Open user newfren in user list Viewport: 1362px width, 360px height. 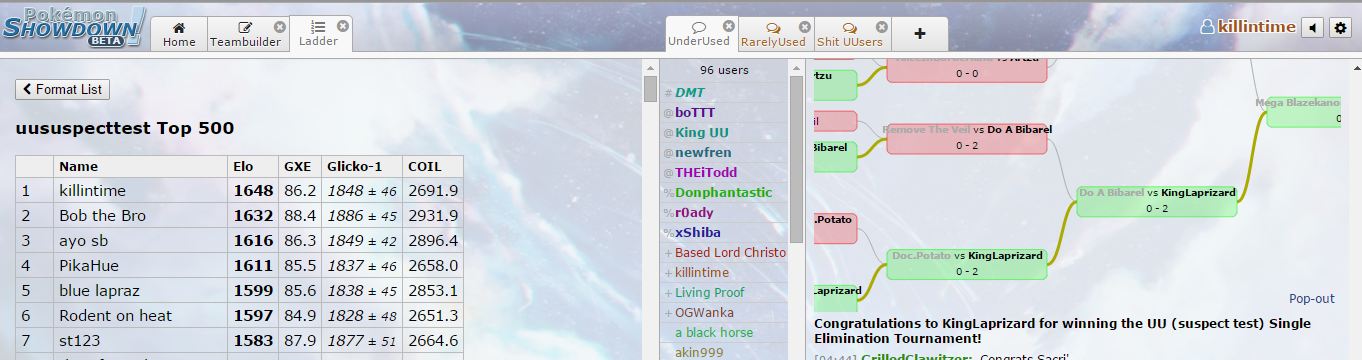tap(724, 152)
